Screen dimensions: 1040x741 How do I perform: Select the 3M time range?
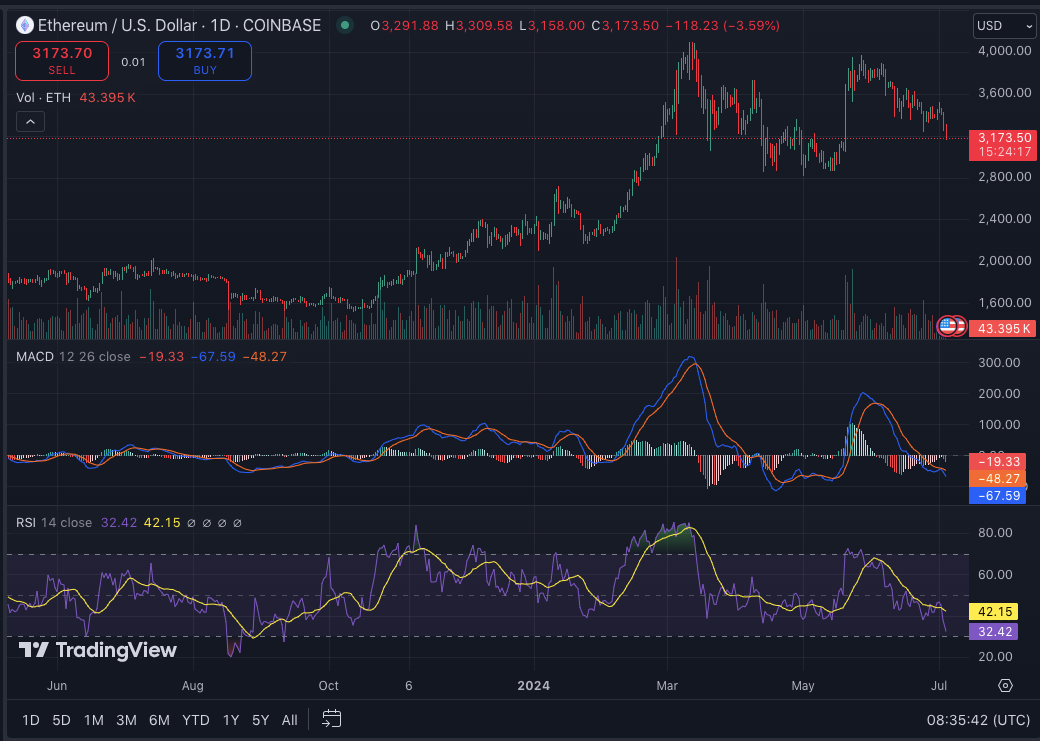[x=126, y=720]
